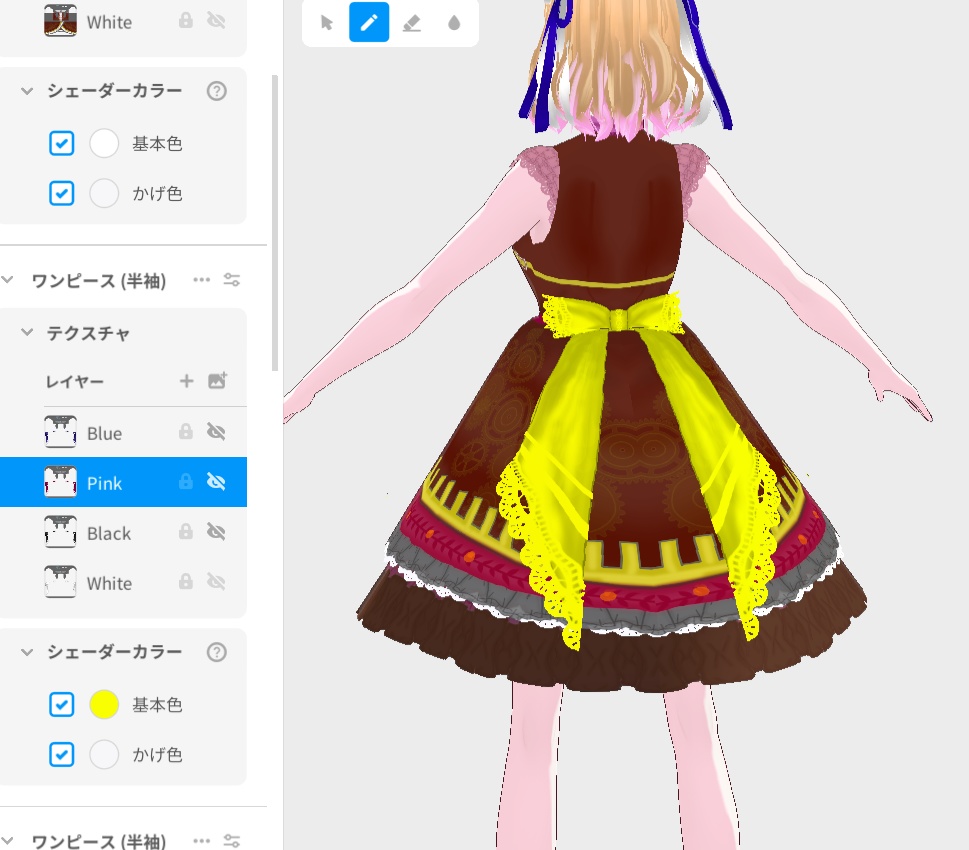Click the help icon beside シェーダーカラー

[217, 91]
